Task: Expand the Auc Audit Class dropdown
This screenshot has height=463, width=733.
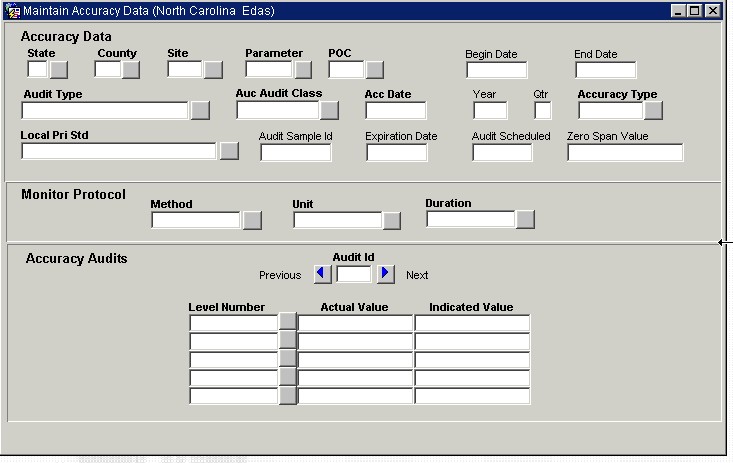Action: pos(329,111)
